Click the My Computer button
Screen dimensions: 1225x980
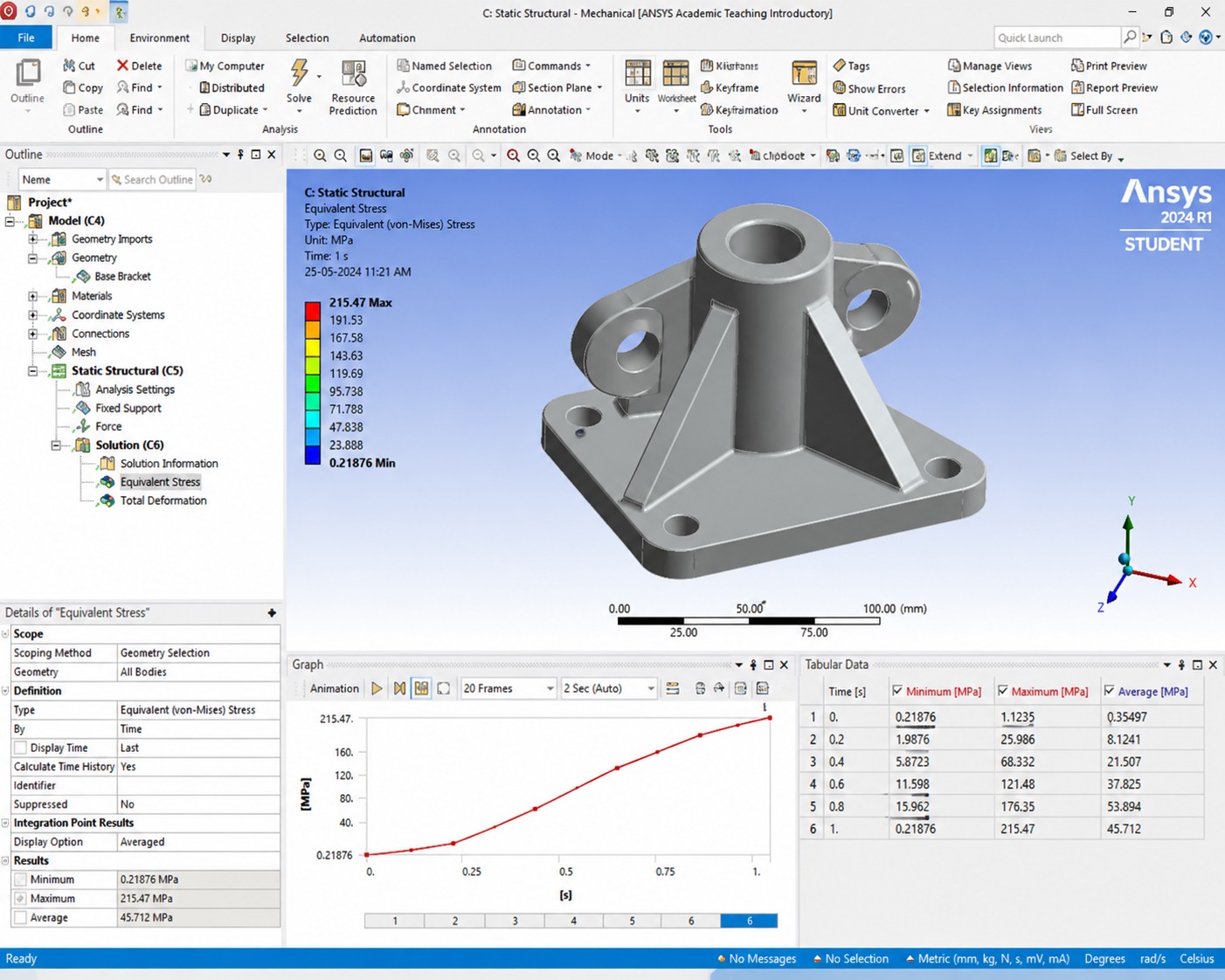click(225, 66)
